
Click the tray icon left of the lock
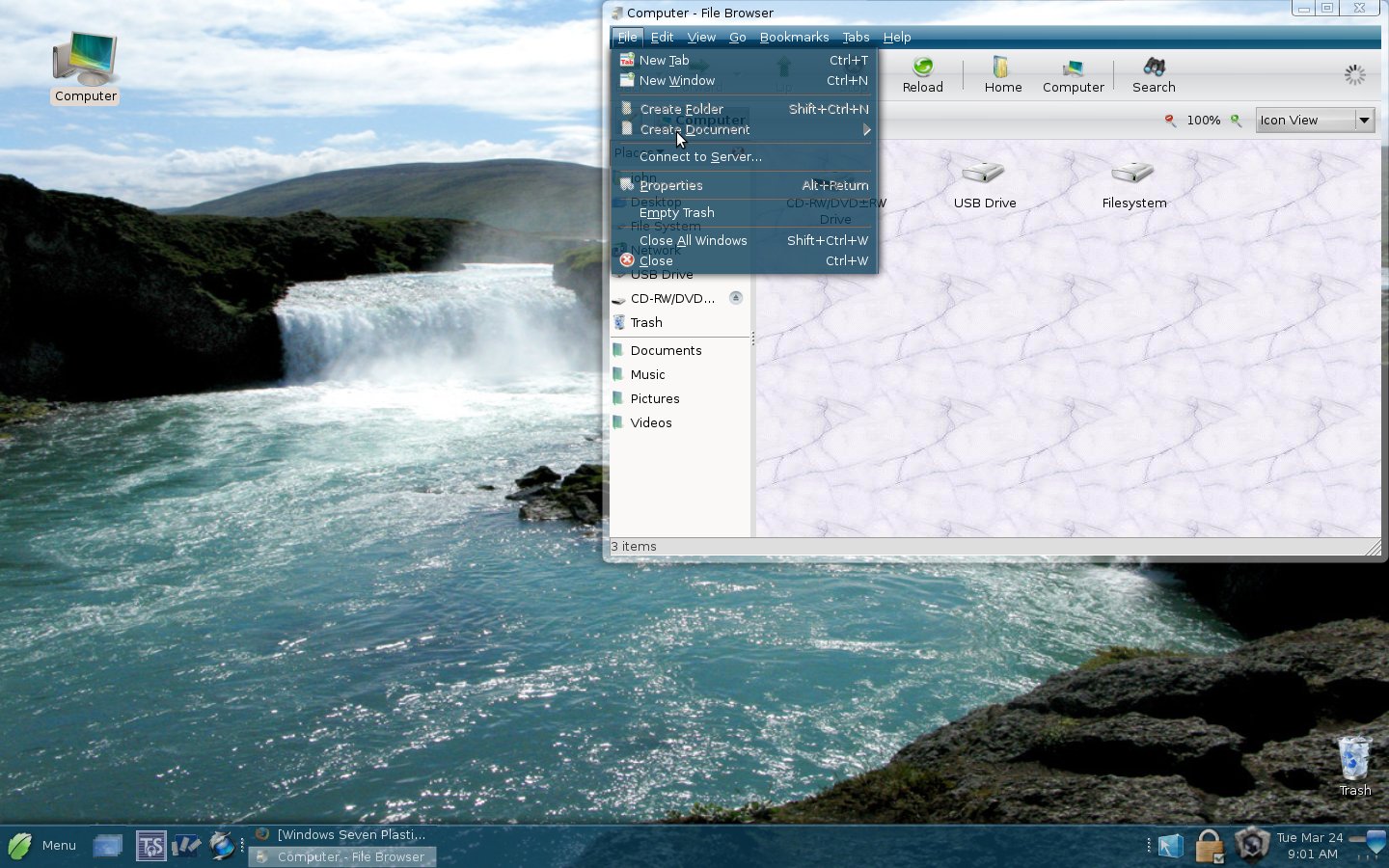coord(1170,846)
